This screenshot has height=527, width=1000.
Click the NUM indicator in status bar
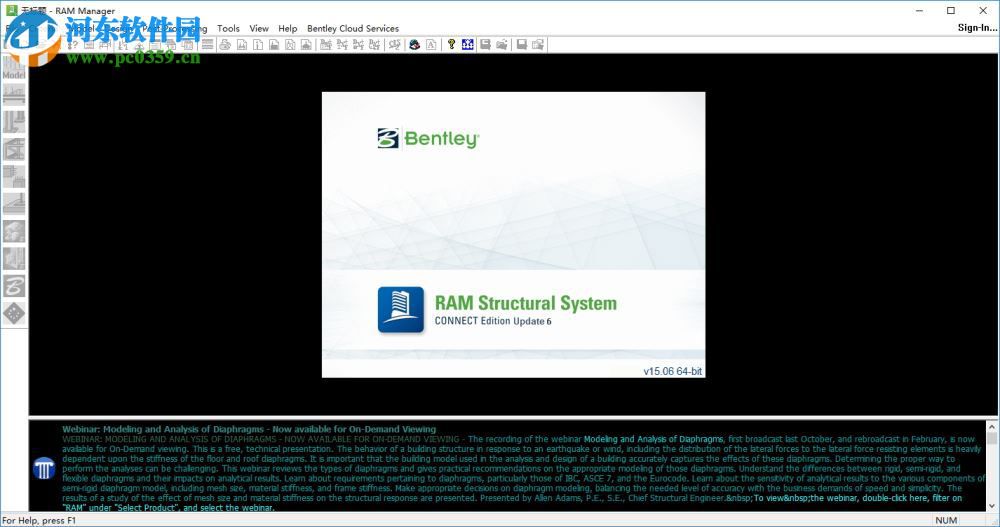click(946, 521)
